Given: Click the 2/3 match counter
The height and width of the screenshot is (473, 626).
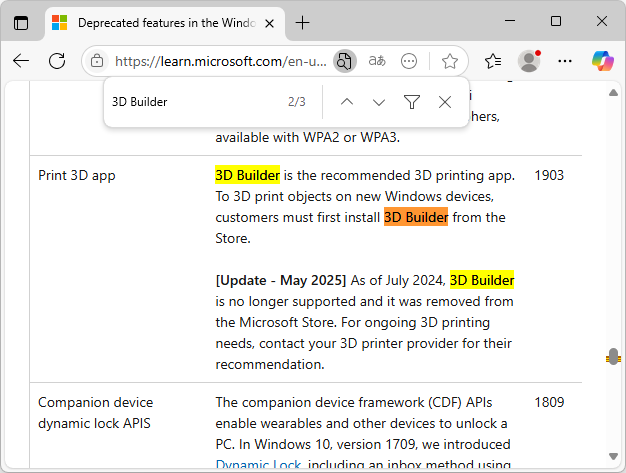Looking at the screenshot, I should 297,102.
